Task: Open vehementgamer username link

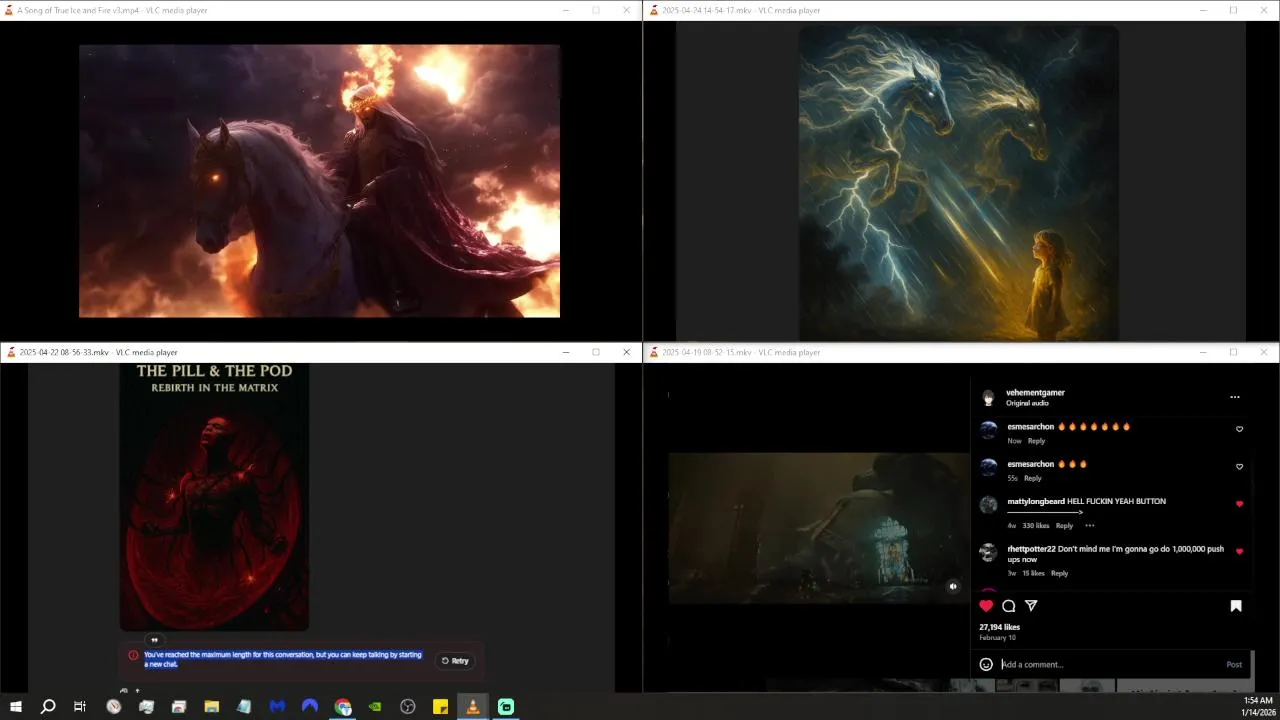Action: [1035, 393]
